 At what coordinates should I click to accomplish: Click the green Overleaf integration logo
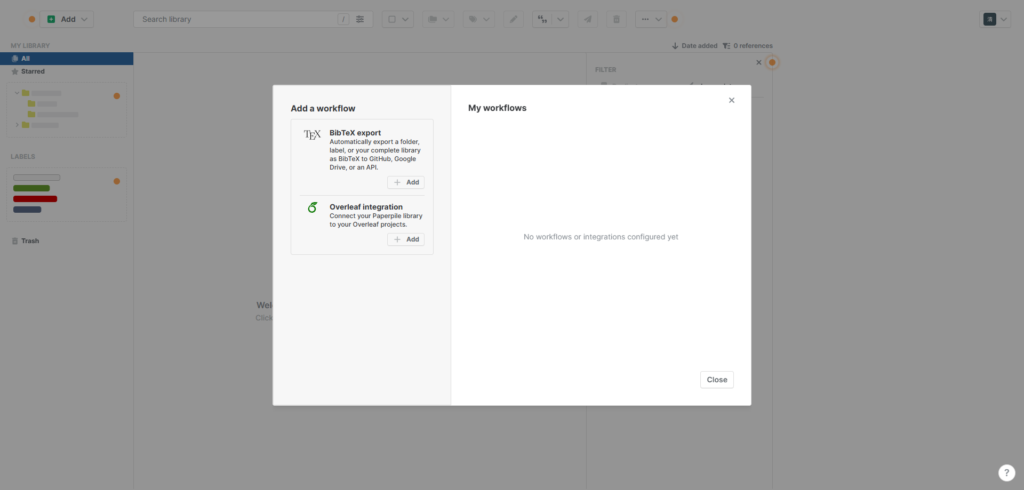(x=312, y=208)
